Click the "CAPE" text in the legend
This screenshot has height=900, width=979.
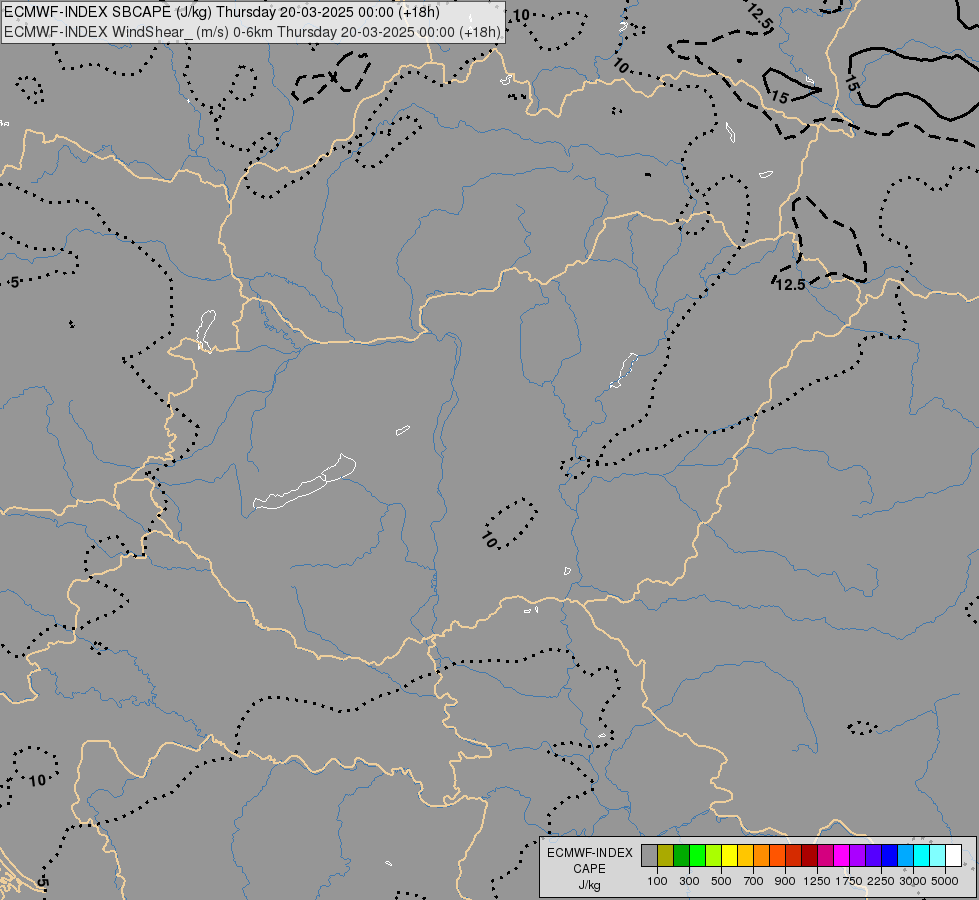pyautogui.click(x=589, y=869)
